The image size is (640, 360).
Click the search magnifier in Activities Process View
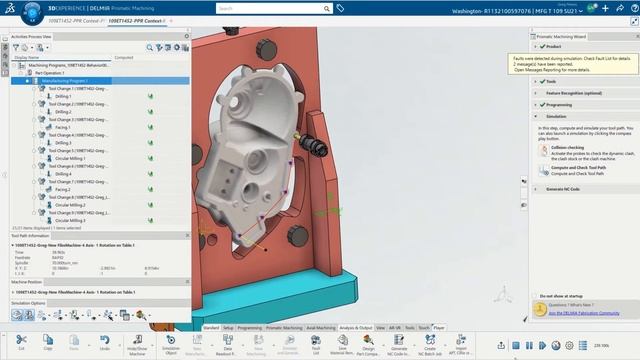pos(149,48)
